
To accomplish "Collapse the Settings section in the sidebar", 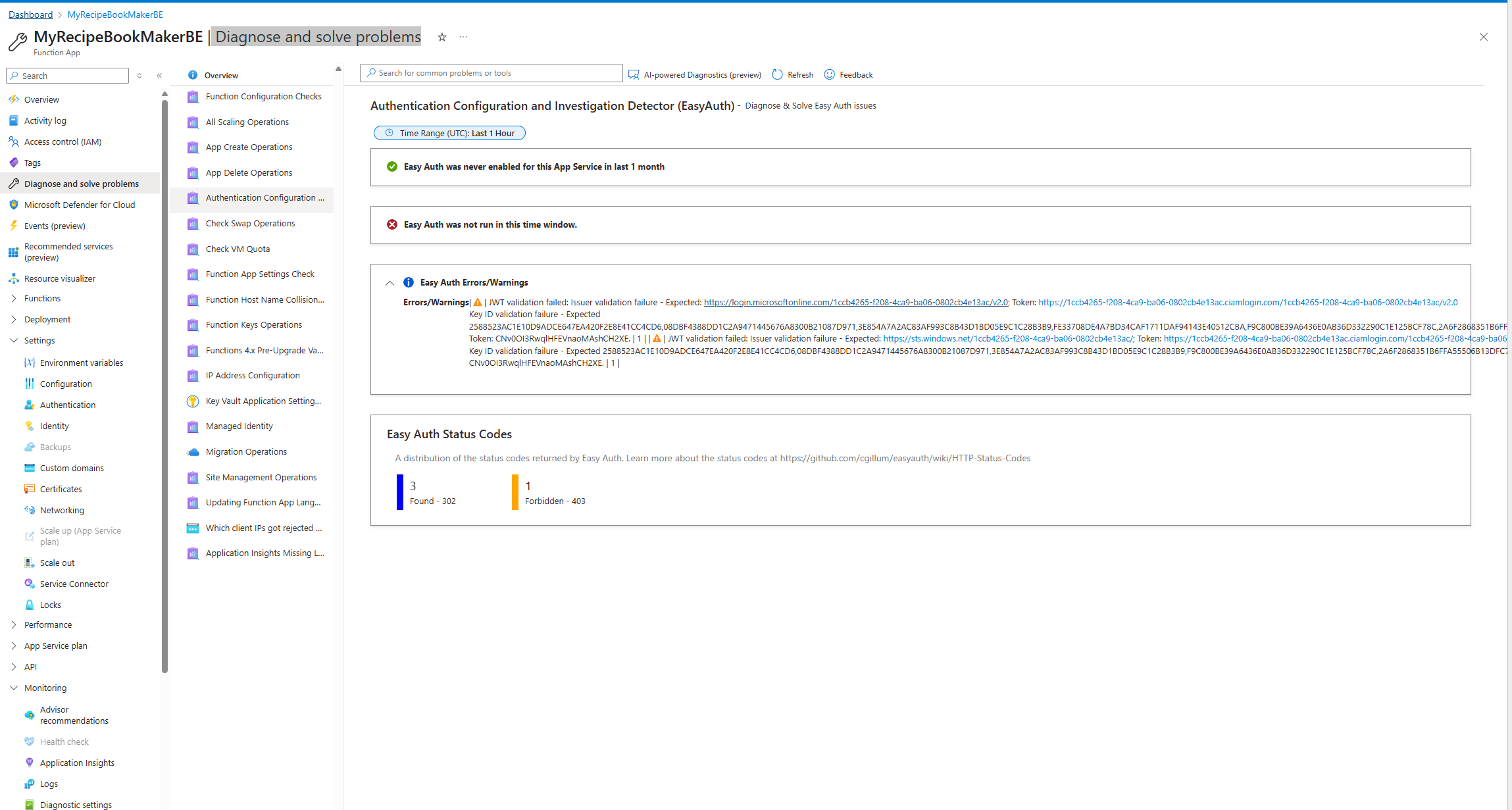I will 14,340.
